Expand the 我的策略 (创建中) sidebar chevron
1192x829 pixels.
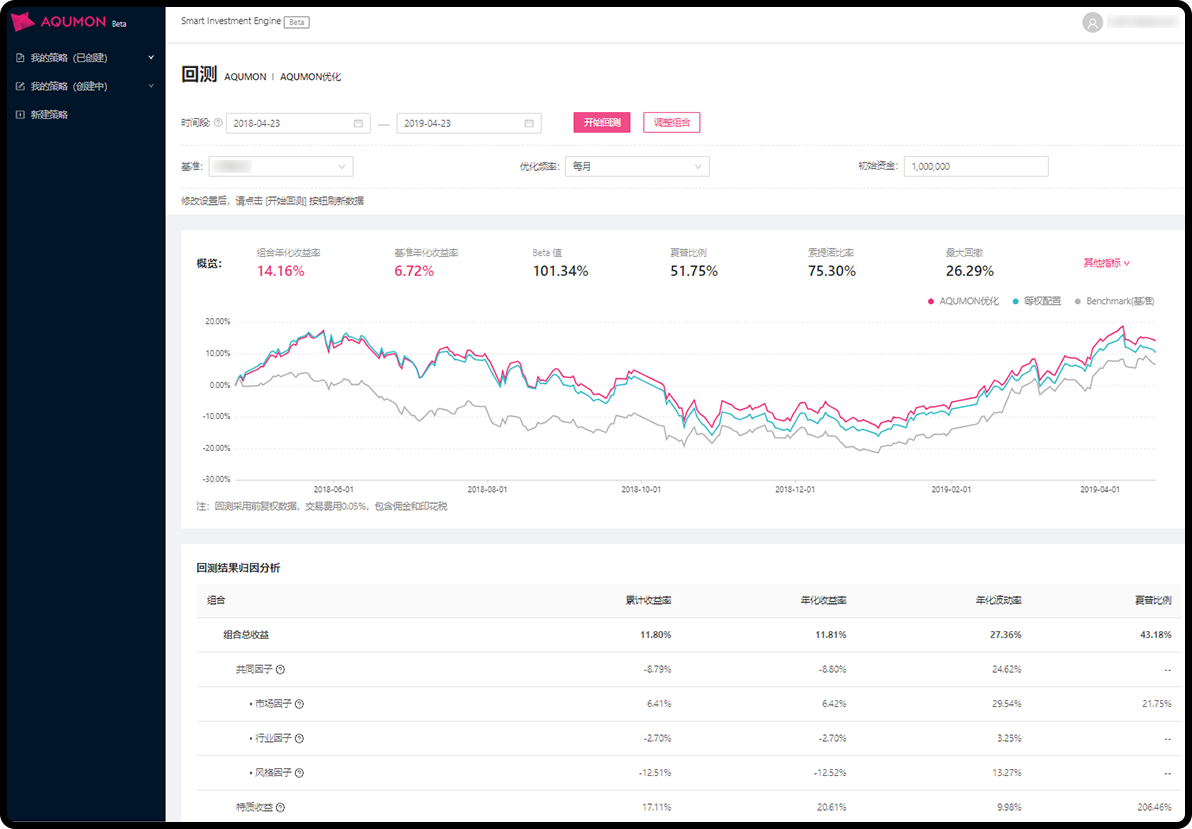tap(151, 86)
